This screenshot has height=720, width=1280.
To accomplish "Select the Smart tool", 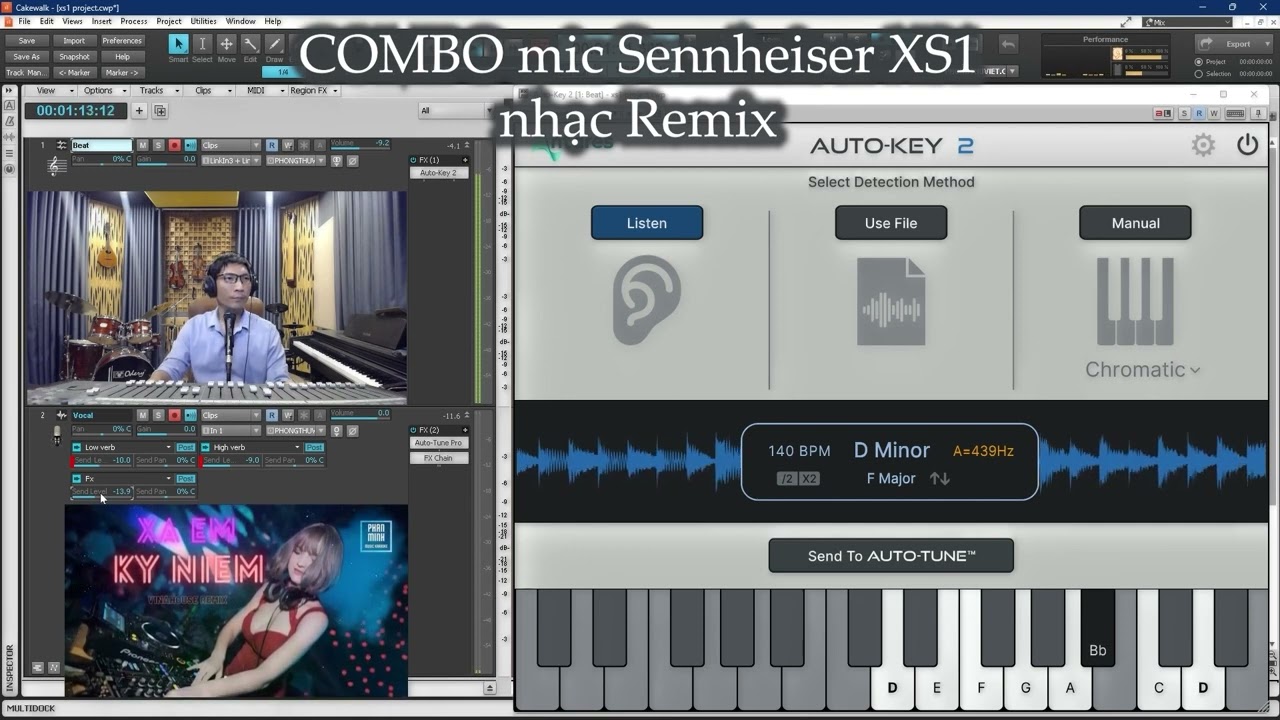I will [x=178, y=44].
